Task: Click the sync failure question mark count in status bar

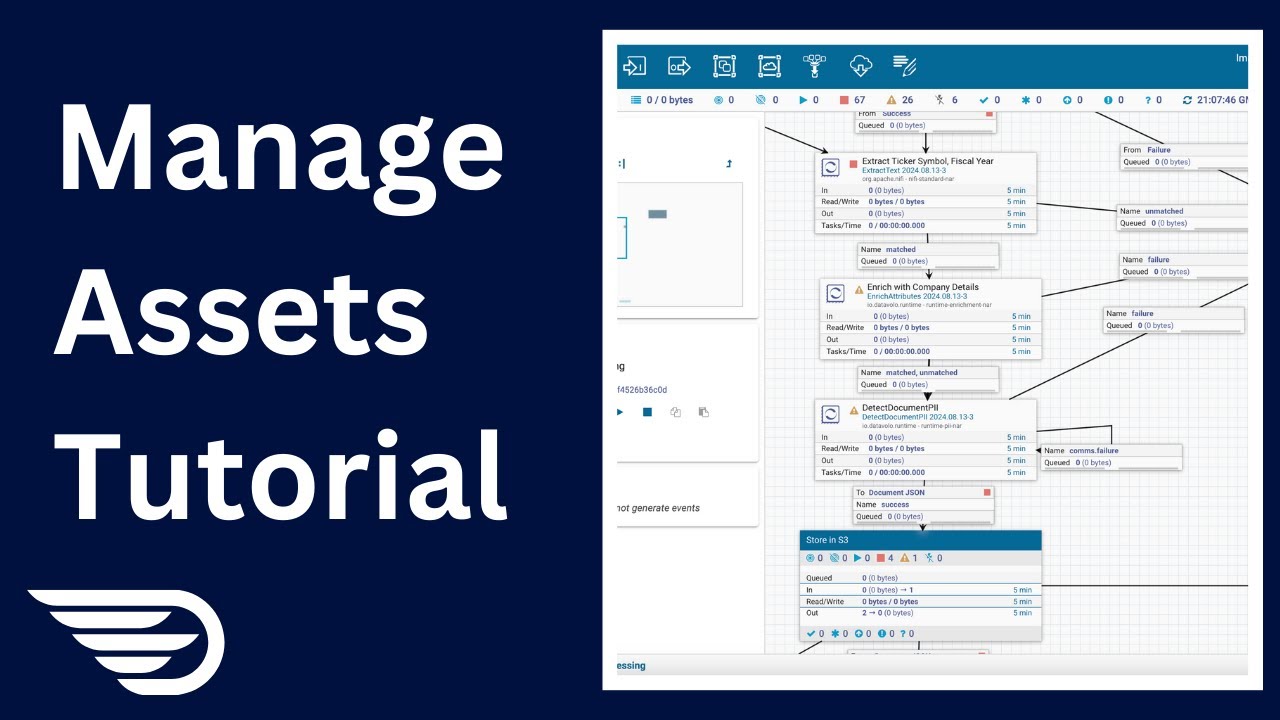Action: click(x=1153, y=100)
